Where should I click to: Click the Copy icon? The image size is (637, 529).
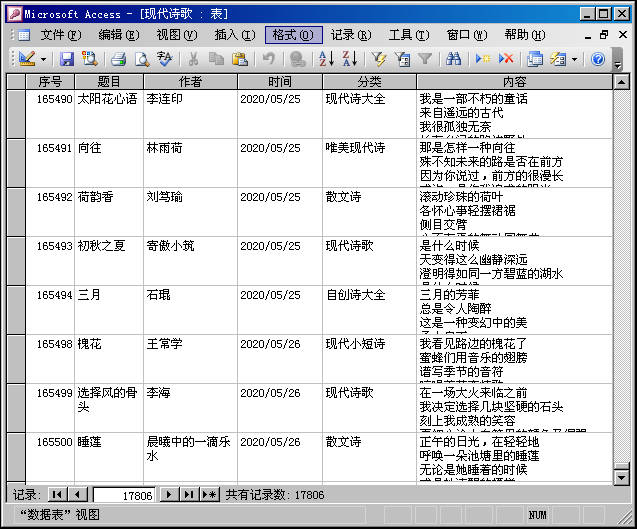[x=217, y=59]
